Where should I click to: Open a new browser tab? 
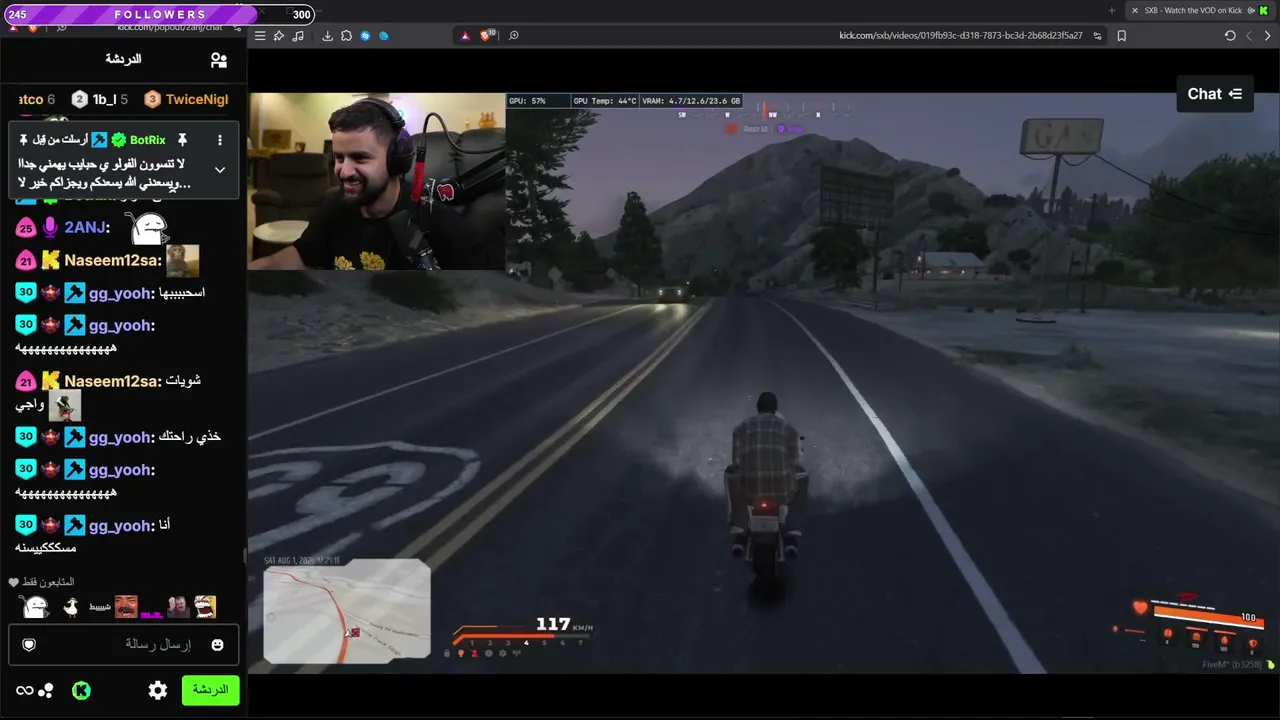(1112, 11)
